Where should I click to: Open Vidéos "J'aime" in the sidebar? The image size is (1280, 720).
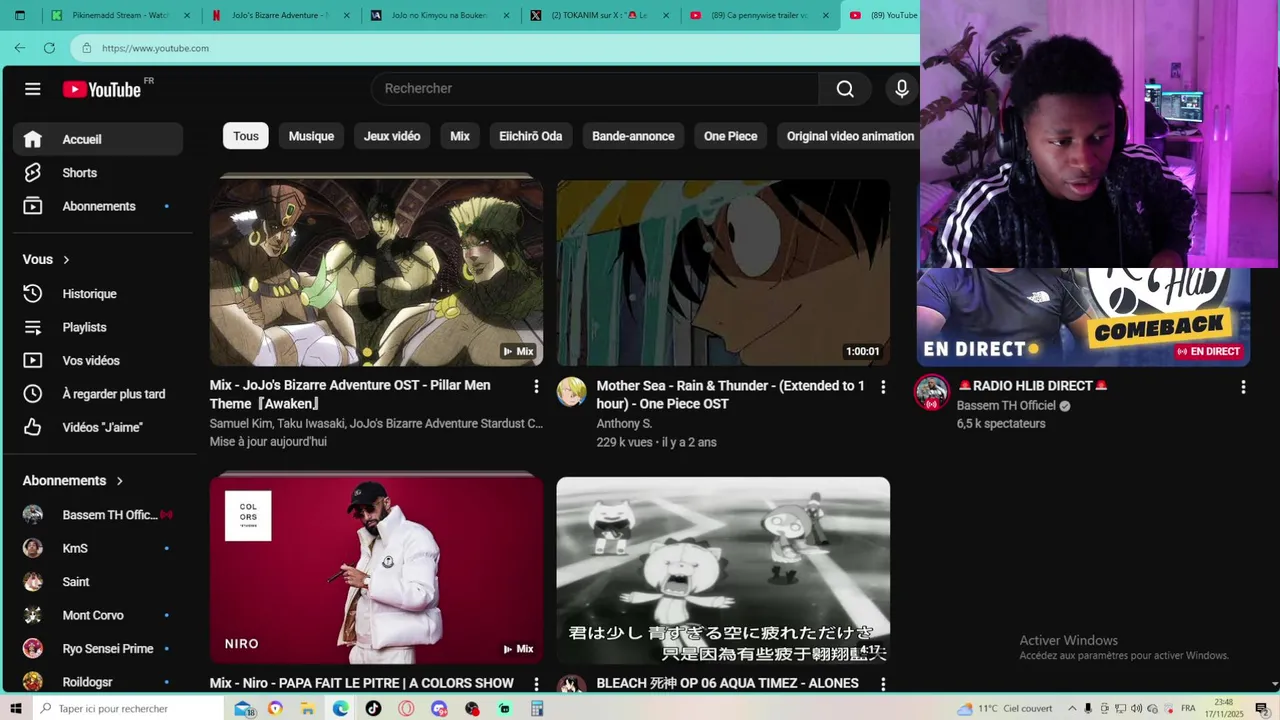(98, 427)
